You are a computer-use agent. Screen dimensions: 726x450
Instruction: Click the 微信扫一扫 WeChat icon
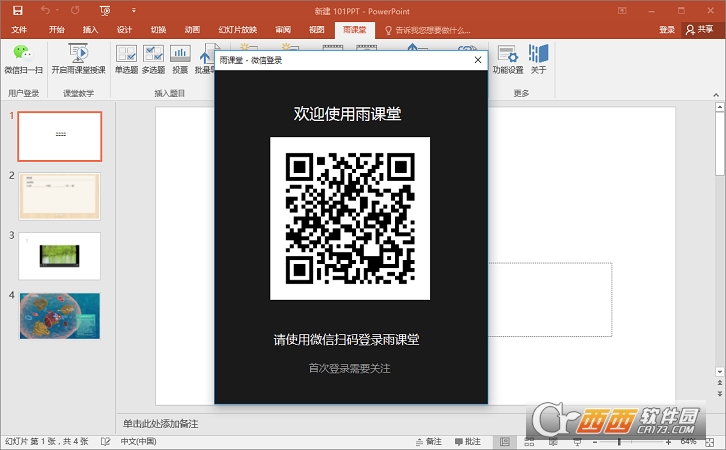23,59
